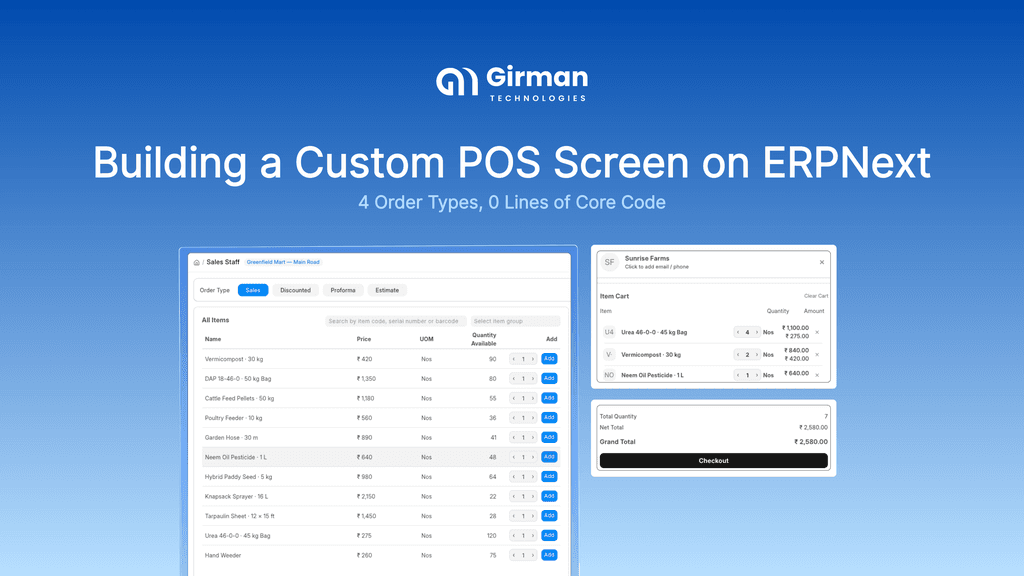The width and height of the screenshot is (1024, 576).
Task: Add DAP 18-46-0 50 kg Bag
Action: (x=549, y=378)
